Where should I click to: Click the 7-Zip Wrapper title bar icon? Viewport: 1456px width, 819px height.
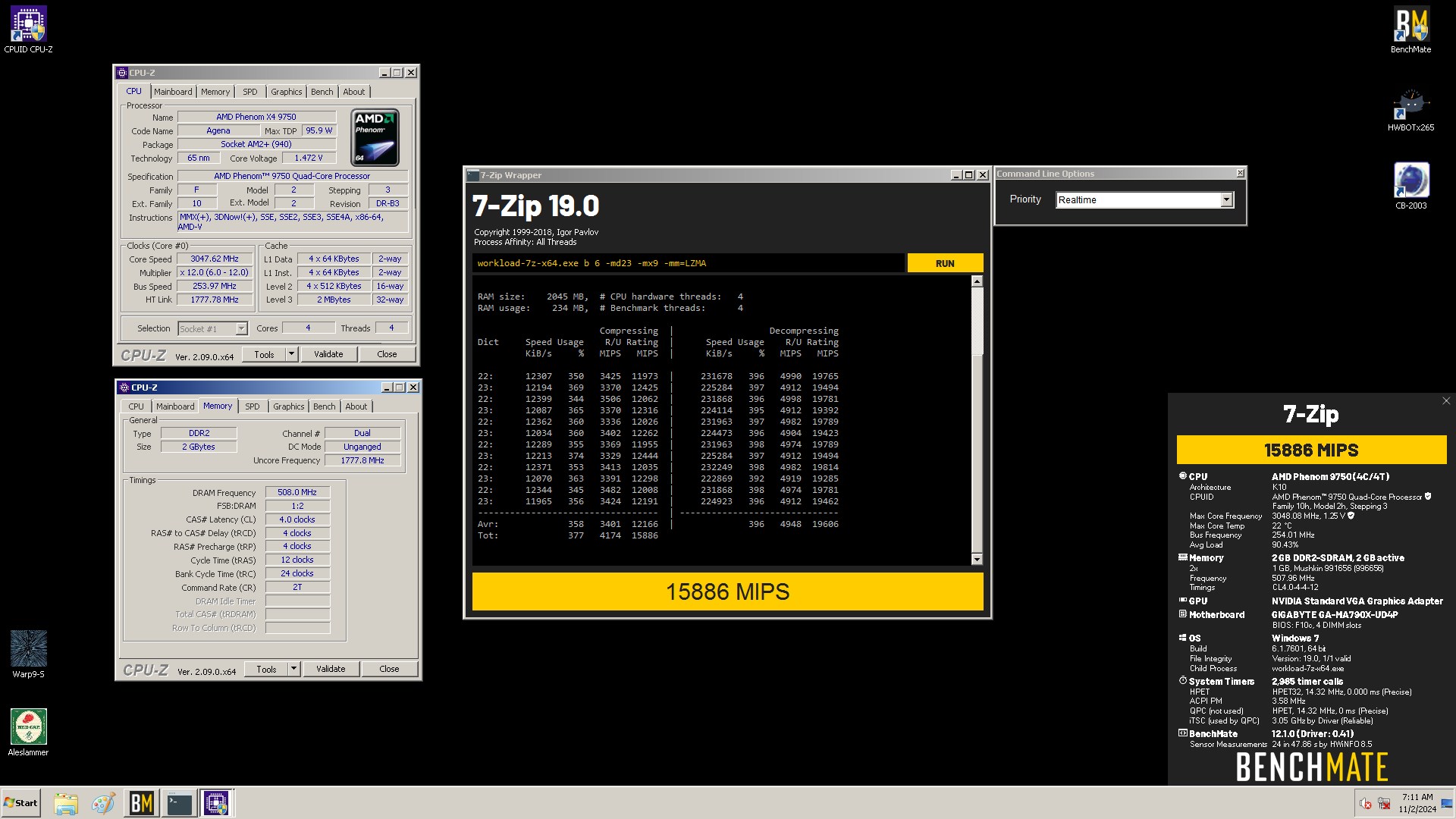coord(472,175)
